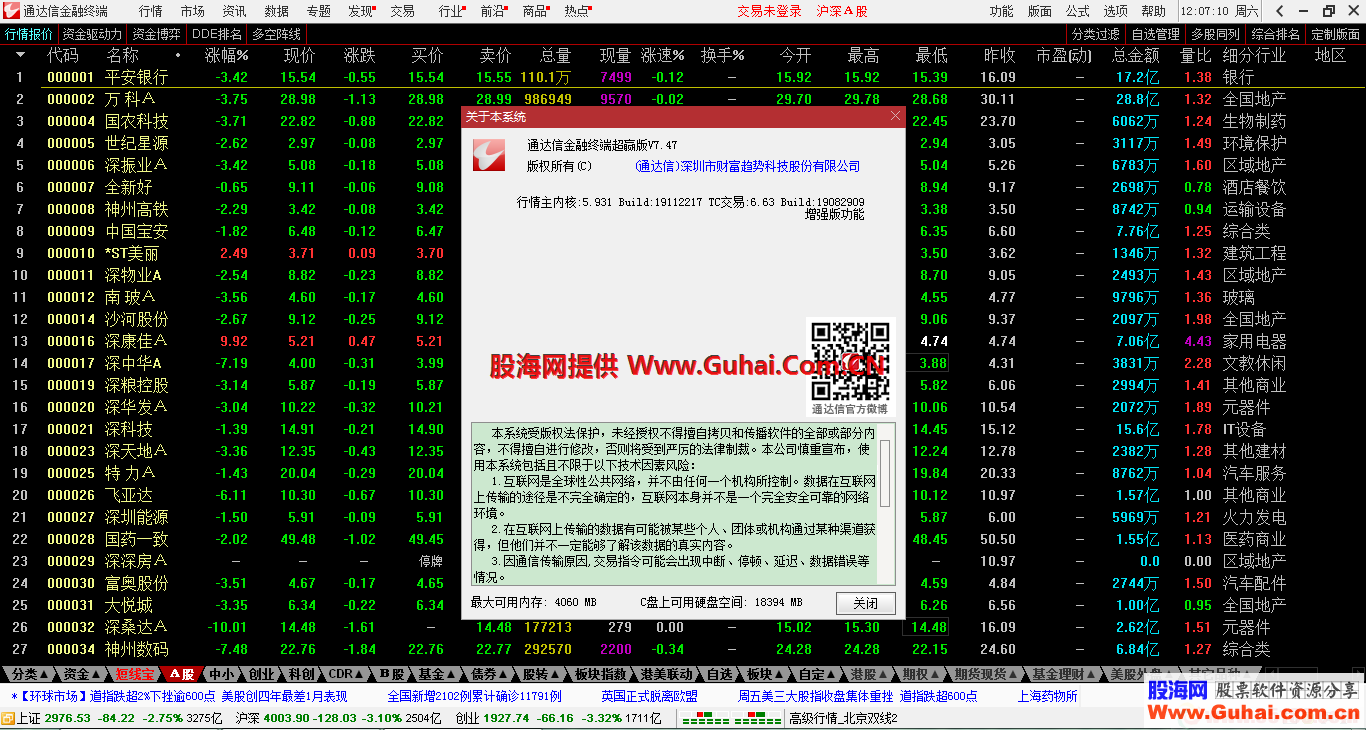The image size is (1366, 730).
Task: Close the 关于本系统 dialog with X icon
Action: (895, 116)
